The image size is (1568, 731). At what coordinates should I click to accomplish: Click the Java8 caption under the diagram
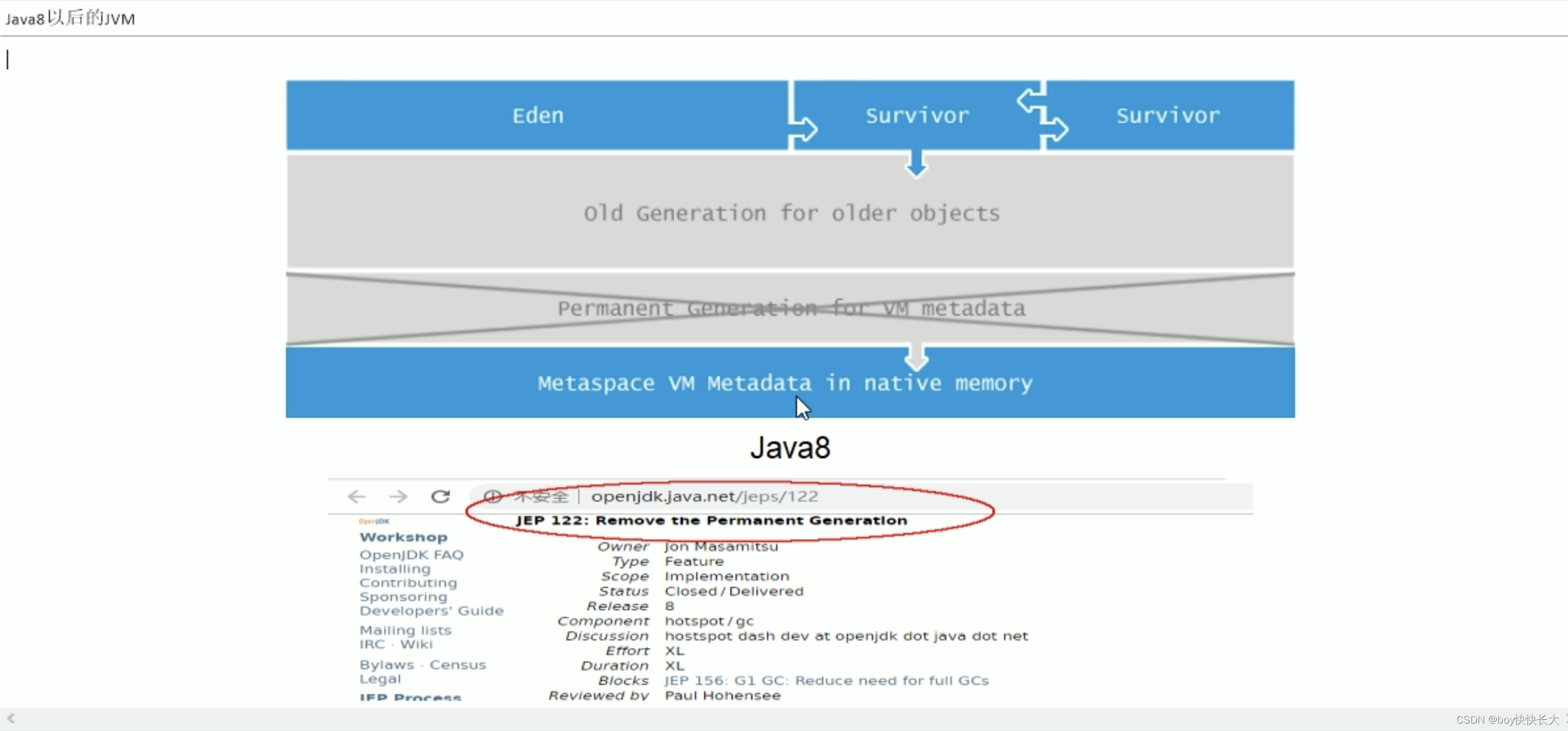790,448
